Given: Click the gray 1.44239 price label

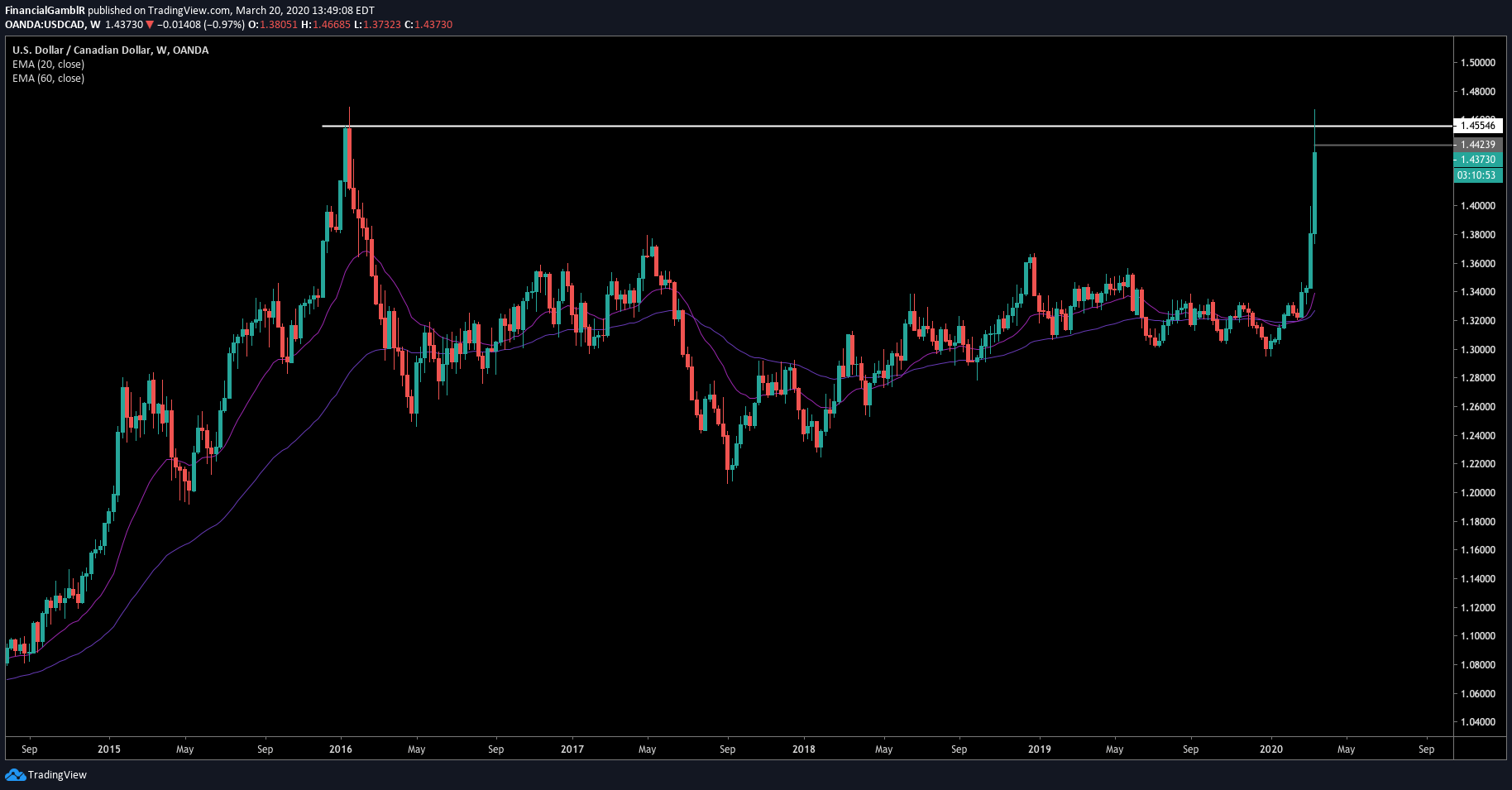Looking at the screenshot, I should click(1478, 145).
